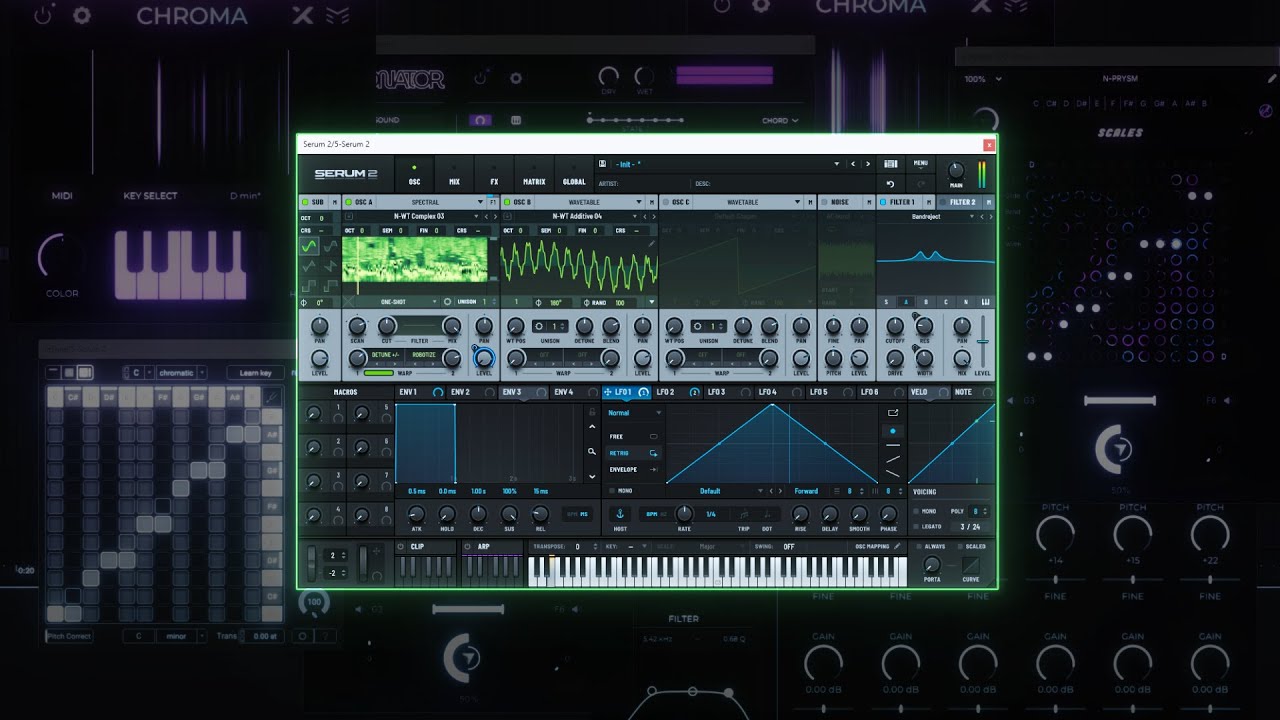Click the envelope lock icon
The width and height of the screenshot is (1280, 720).
point(592,412)
